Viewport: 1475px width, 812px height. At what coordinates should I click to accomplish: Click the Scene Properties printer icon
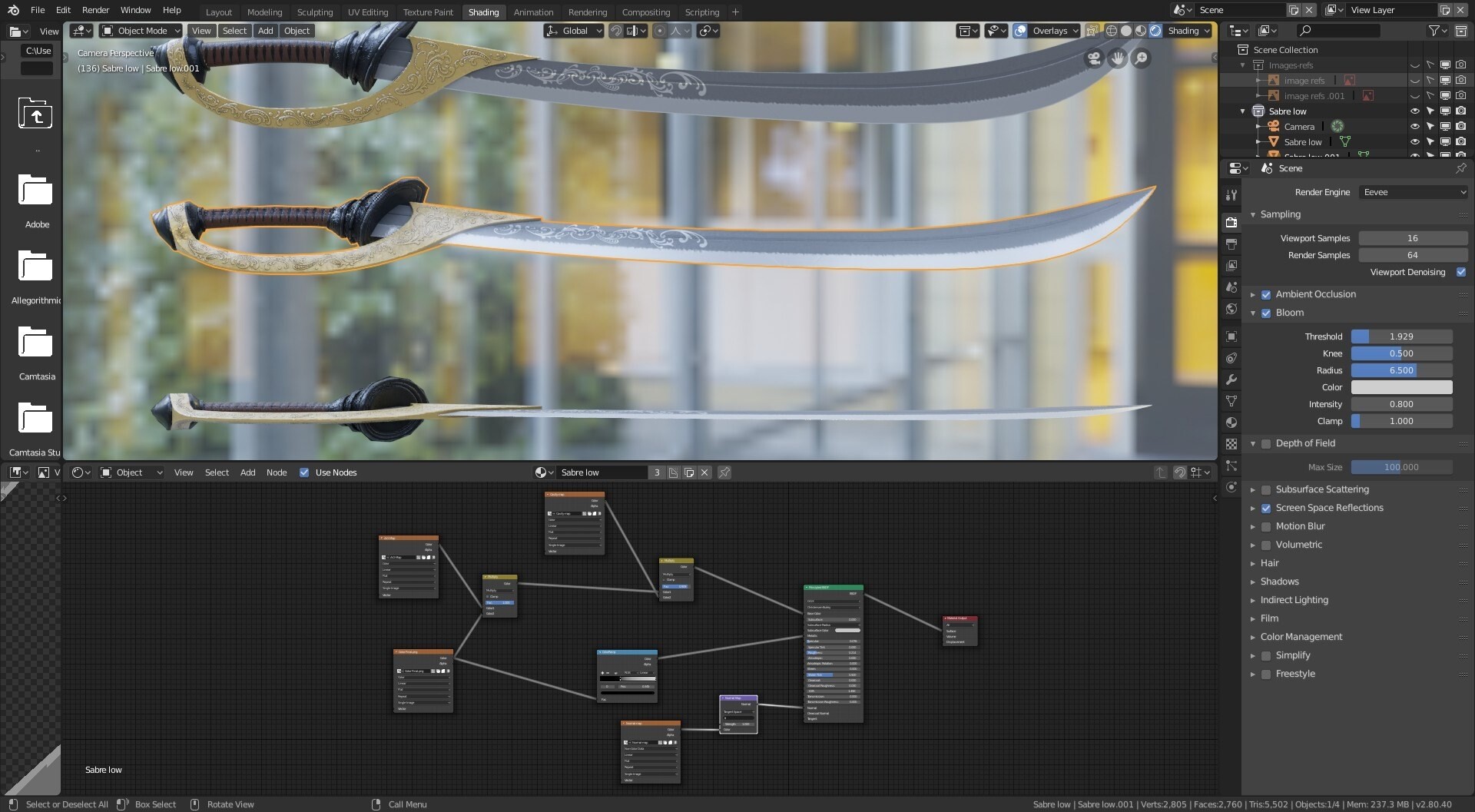click(x=1232, y=244)
